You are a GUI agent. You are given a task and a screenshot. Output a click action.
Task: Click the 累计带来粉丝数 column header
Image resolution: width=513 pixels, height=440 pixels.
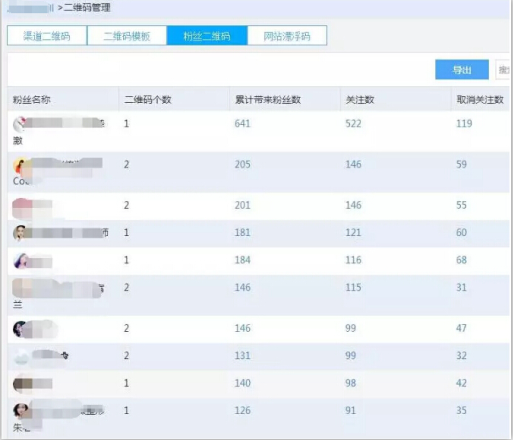[268, 100]
